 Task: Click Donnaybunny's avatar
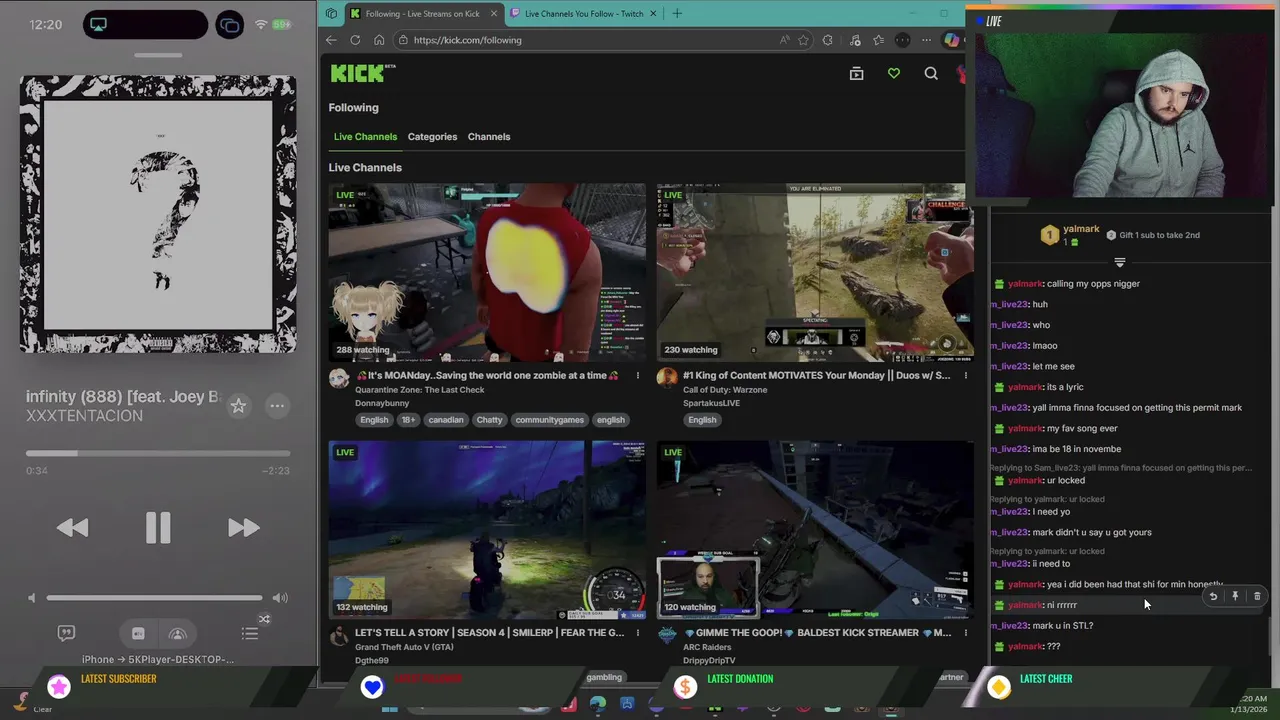coord(339,377)
